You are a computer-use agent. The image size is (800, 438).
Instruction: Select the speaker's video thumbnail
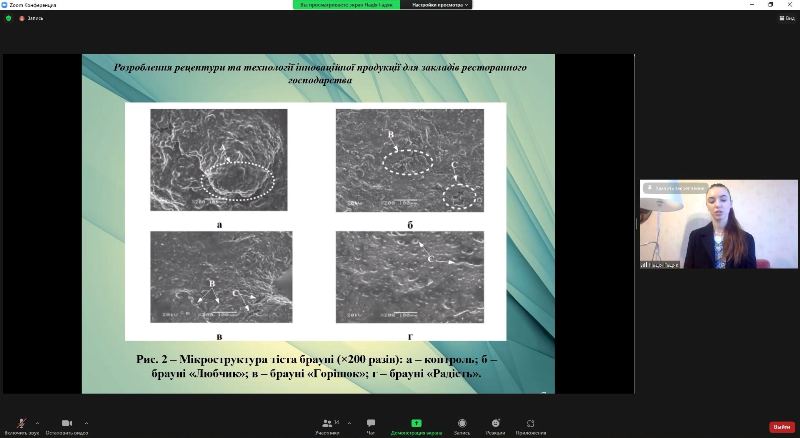pyautogui.click(x=718, y=224)
